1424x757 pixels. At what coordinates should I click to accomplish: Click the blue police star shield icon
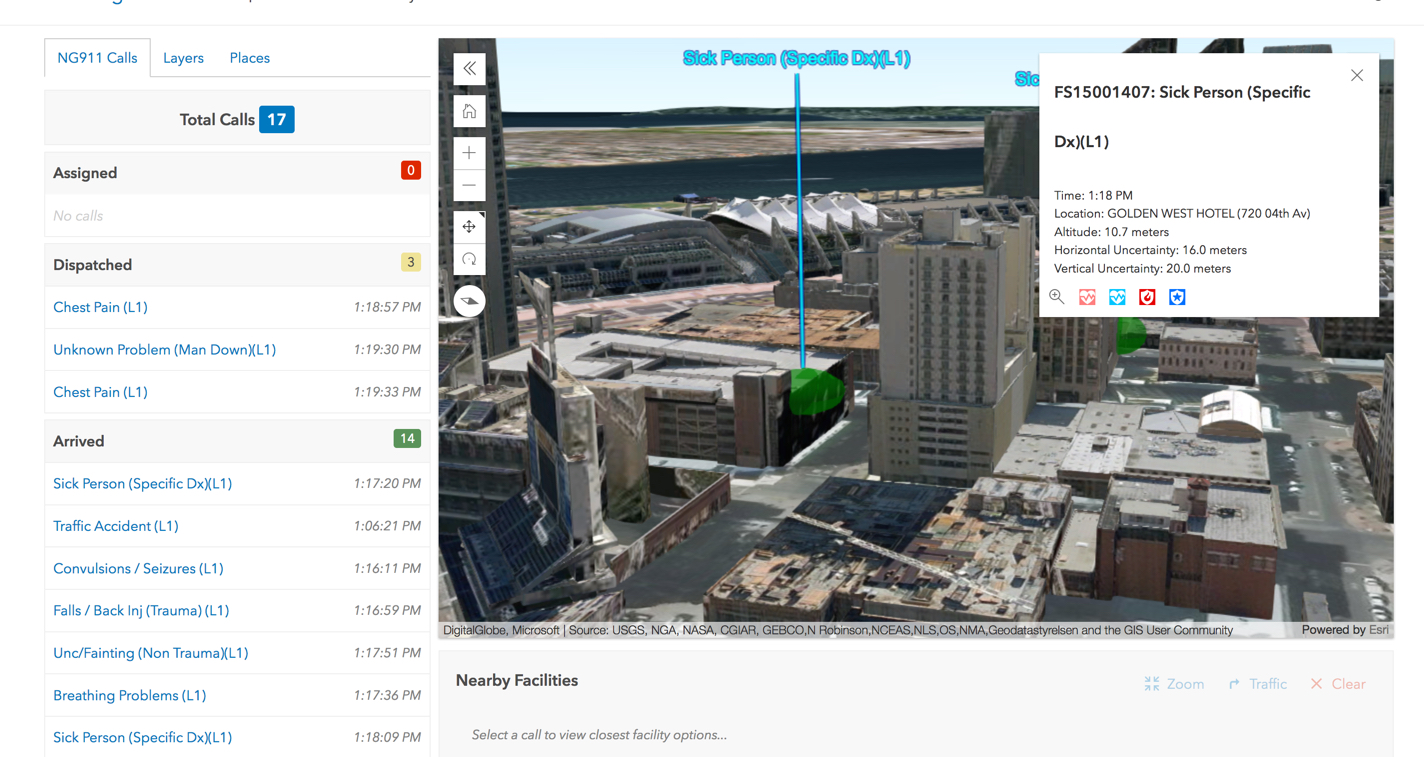click(x=1177, y=297)
